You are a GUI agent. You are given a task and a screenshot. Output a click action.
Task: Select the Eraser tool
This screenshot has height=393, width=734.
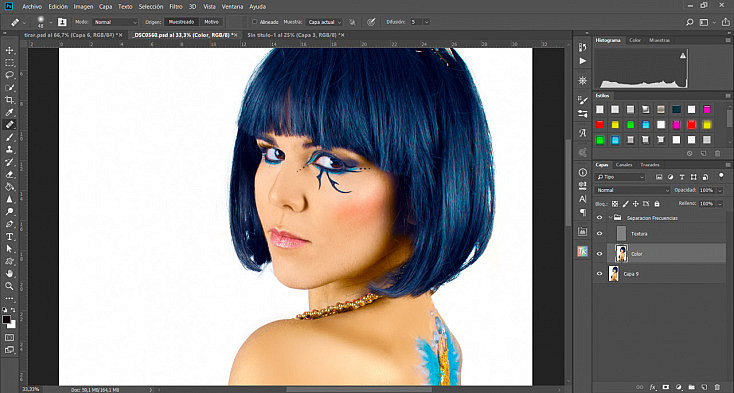[x=9, y=174]
